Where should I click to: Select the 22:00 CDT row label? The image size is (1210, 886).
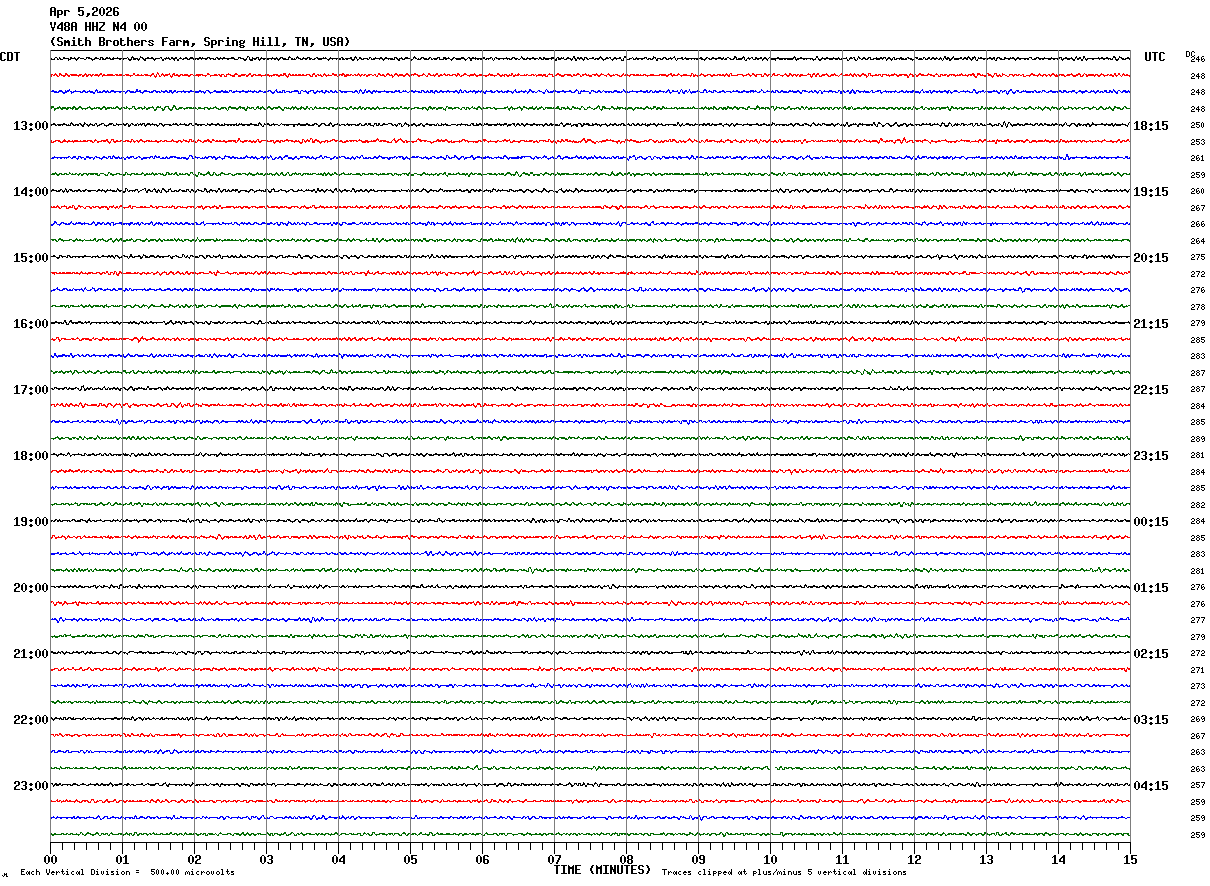tap(31, 720)
